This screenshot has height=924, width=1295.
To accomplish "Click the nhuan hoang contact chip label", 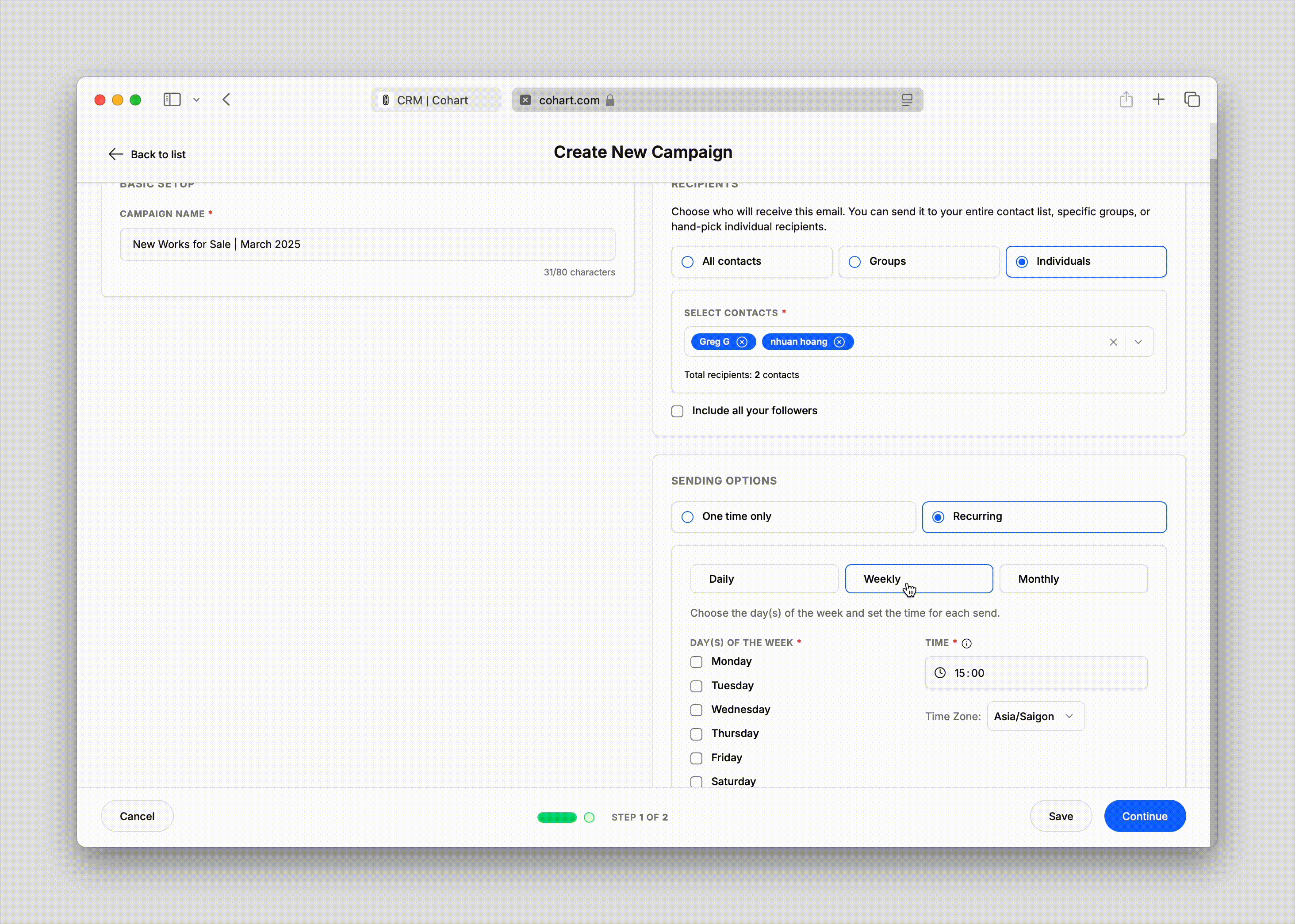I will pos(799,342).
